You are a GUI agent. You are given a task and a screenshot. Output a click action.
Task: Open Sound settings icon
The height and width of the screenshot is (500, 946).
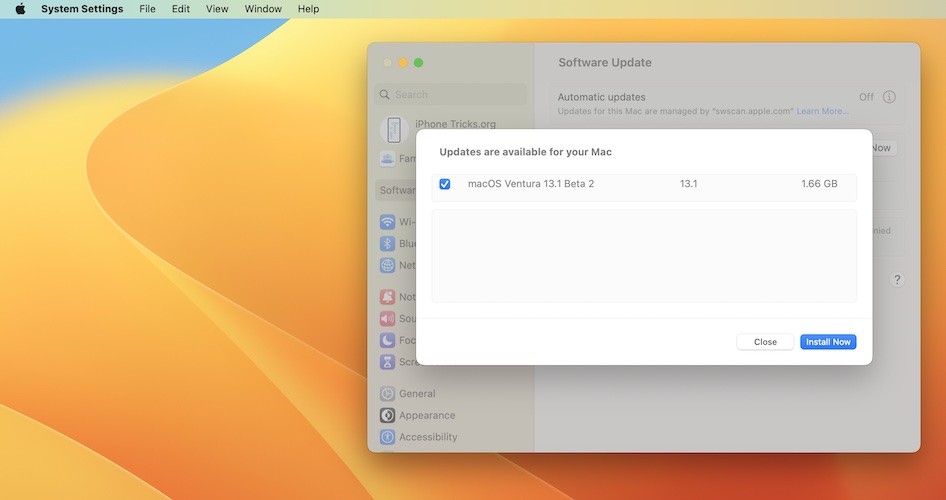[387, 318]
